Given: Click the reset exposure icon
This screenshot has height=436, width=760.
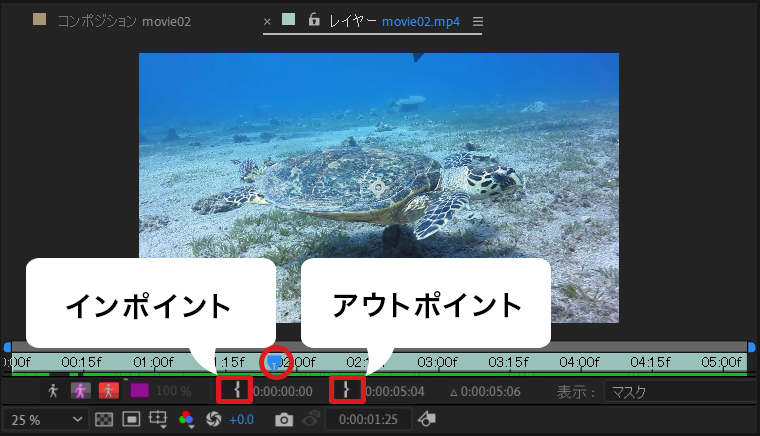Looking at the screenshot, I should 212,420.
